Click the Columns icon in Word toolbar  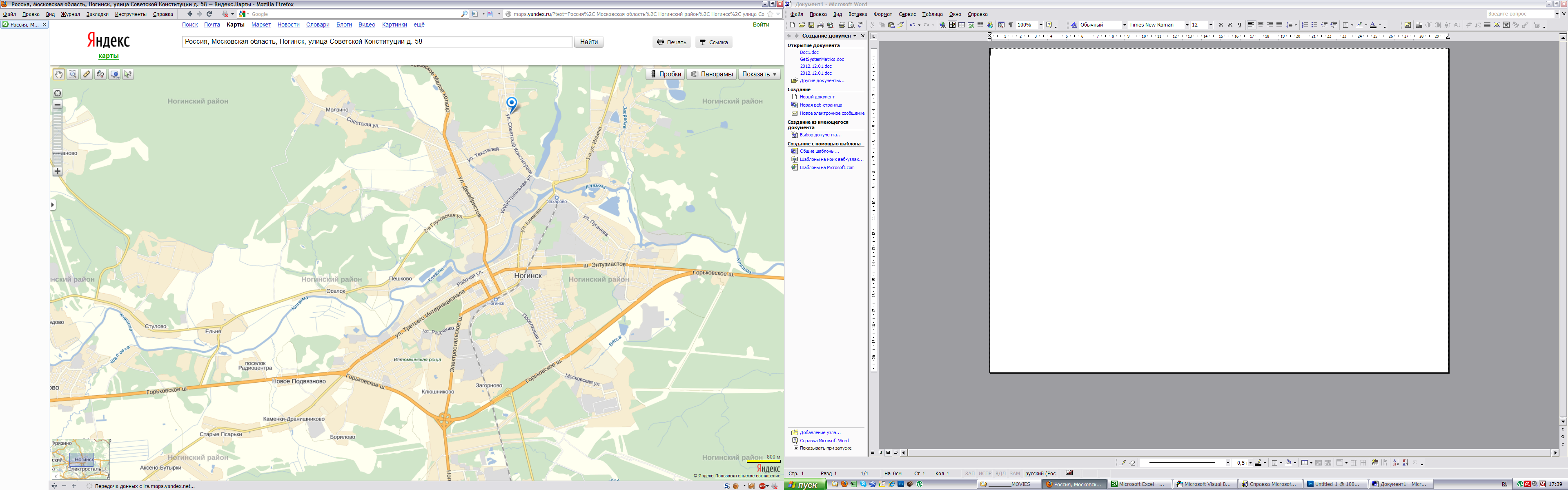[980, 25]
